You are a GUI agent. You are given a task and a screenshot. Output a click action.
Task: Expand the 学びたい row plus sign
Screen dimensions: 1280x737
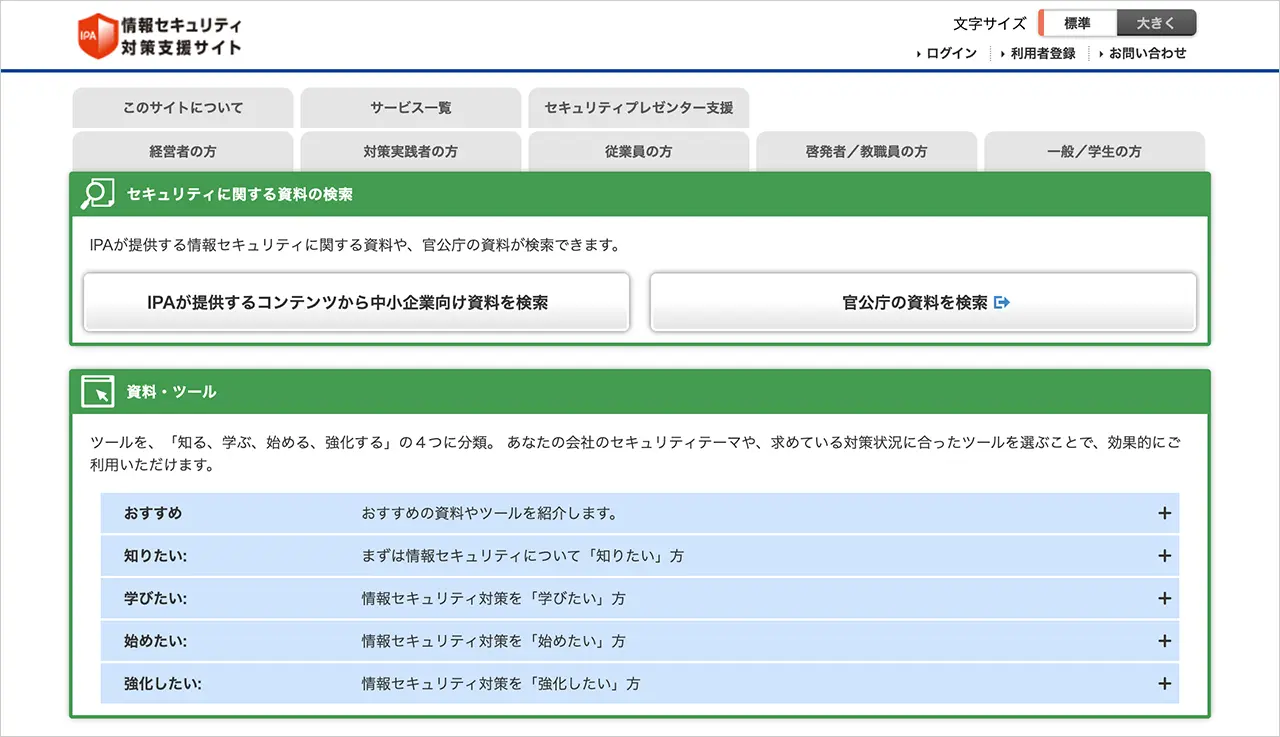pos(1164,598)
